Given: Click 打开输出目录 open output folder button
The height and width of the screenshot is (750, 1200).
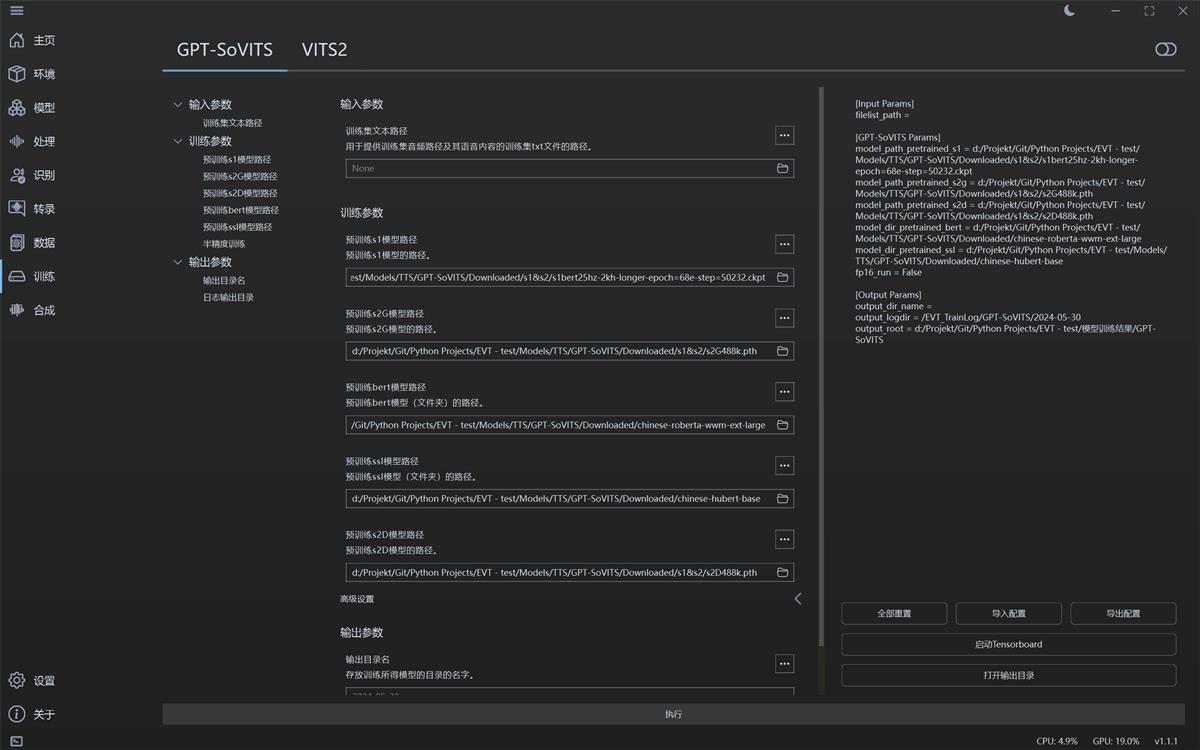Looking at the screenshot, I should (1008, 675).
